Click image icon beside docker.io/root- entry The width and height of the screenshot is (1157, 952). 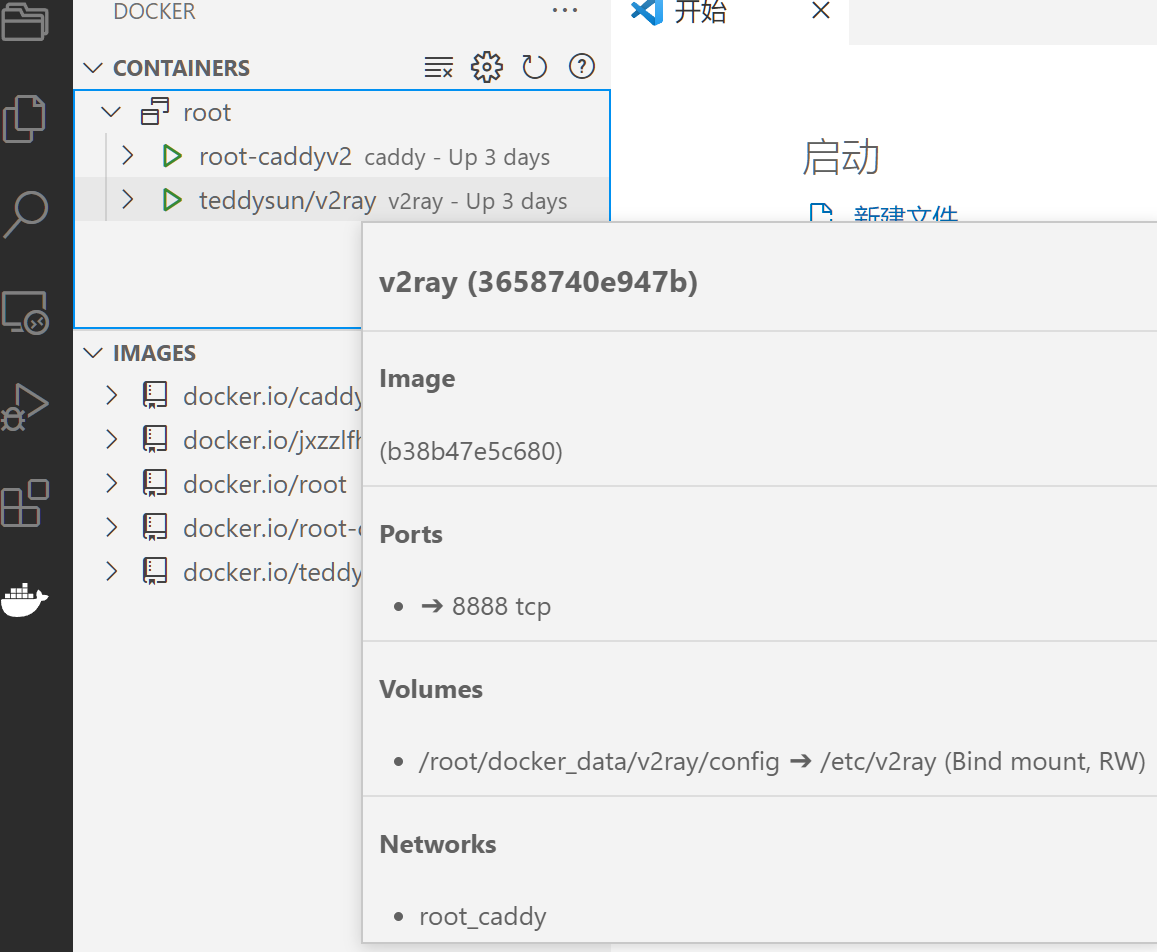(x=154, y=527)
